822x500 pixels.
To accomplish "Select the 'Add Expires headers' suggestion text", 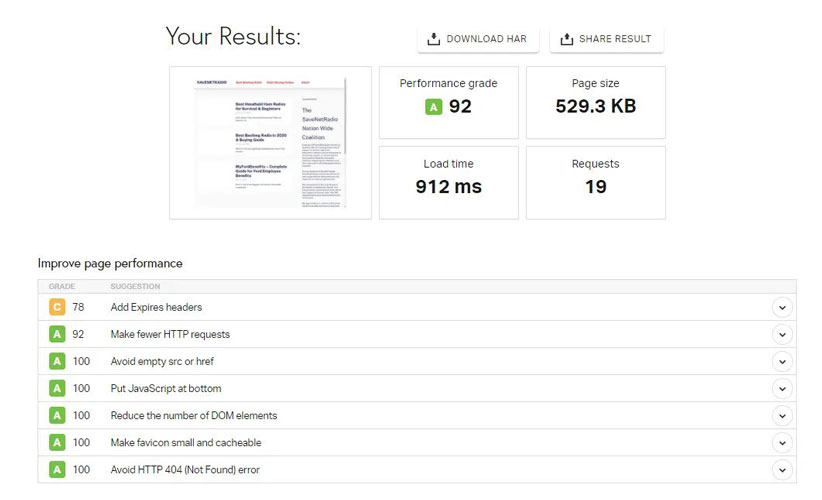I will tap(156, 307).
